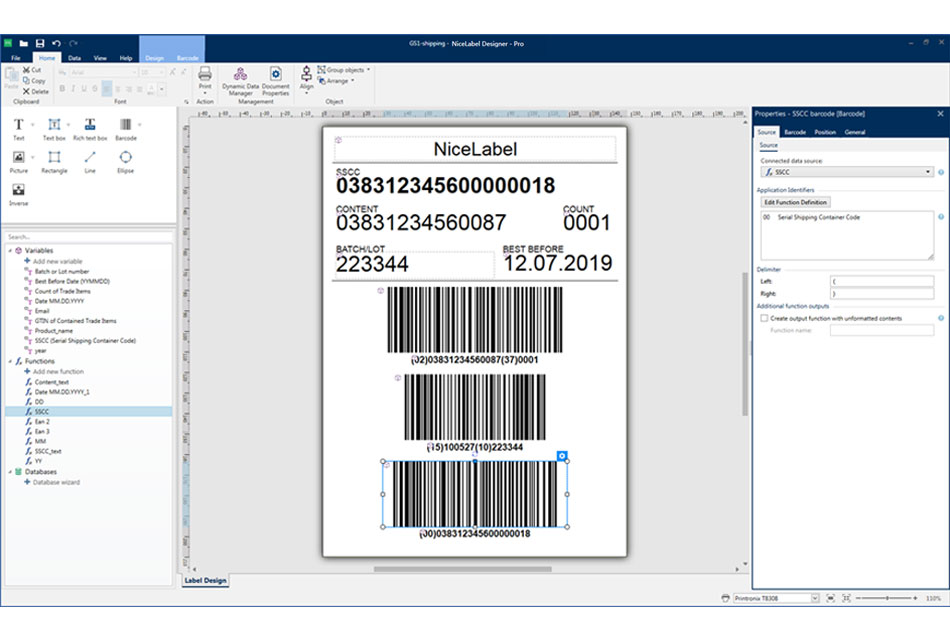This screenshot has width=950, height=639.
Task: Click the printer icon in status bar
Action: (725, 598)
